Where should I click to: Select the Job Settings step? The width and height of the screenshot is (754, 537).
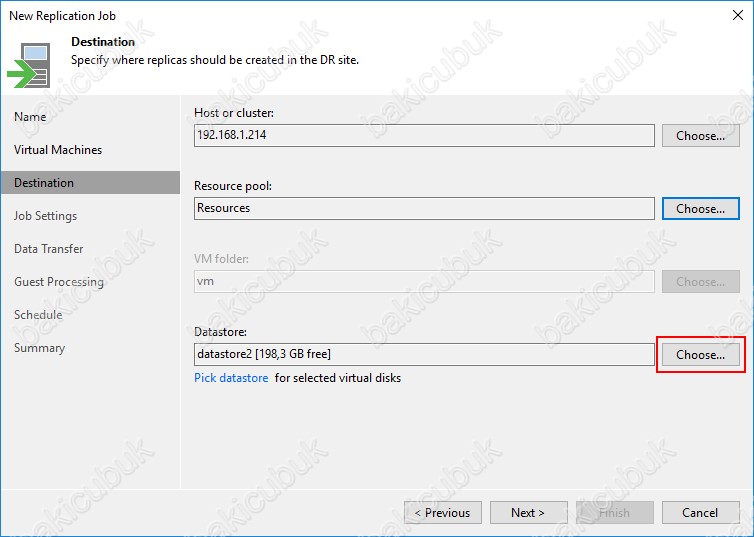pos(45,216)
